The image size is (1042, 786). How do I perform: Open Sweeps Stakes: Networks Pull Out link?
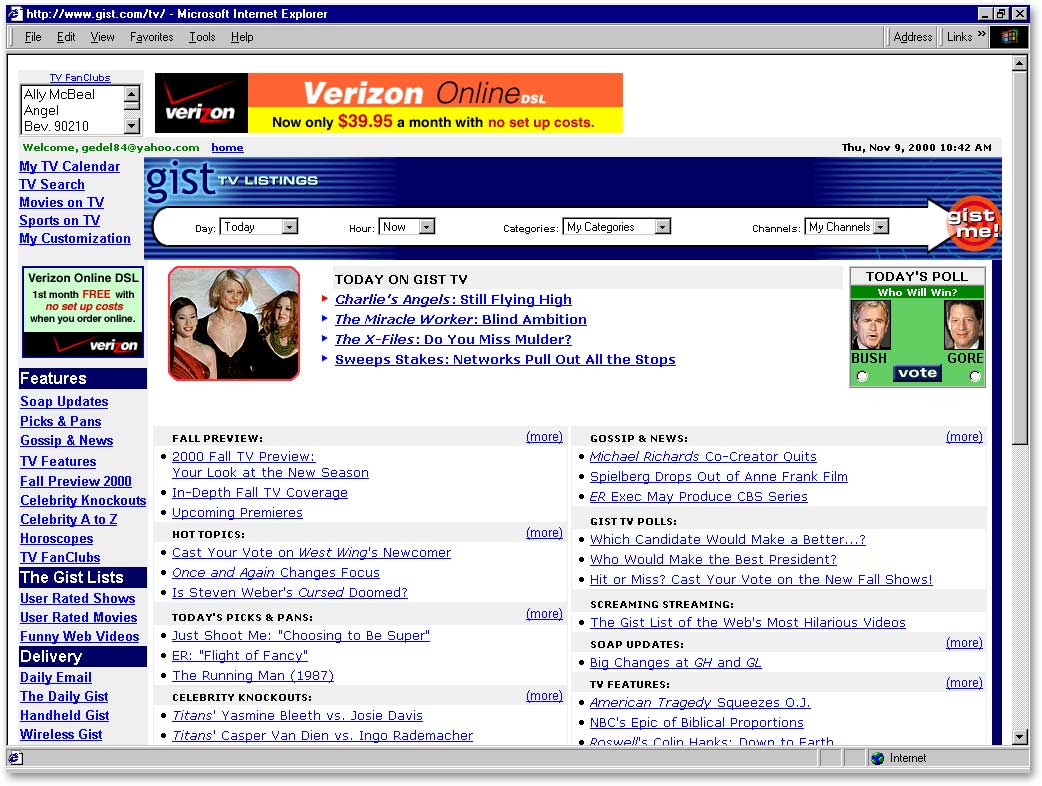click(505, 359)
